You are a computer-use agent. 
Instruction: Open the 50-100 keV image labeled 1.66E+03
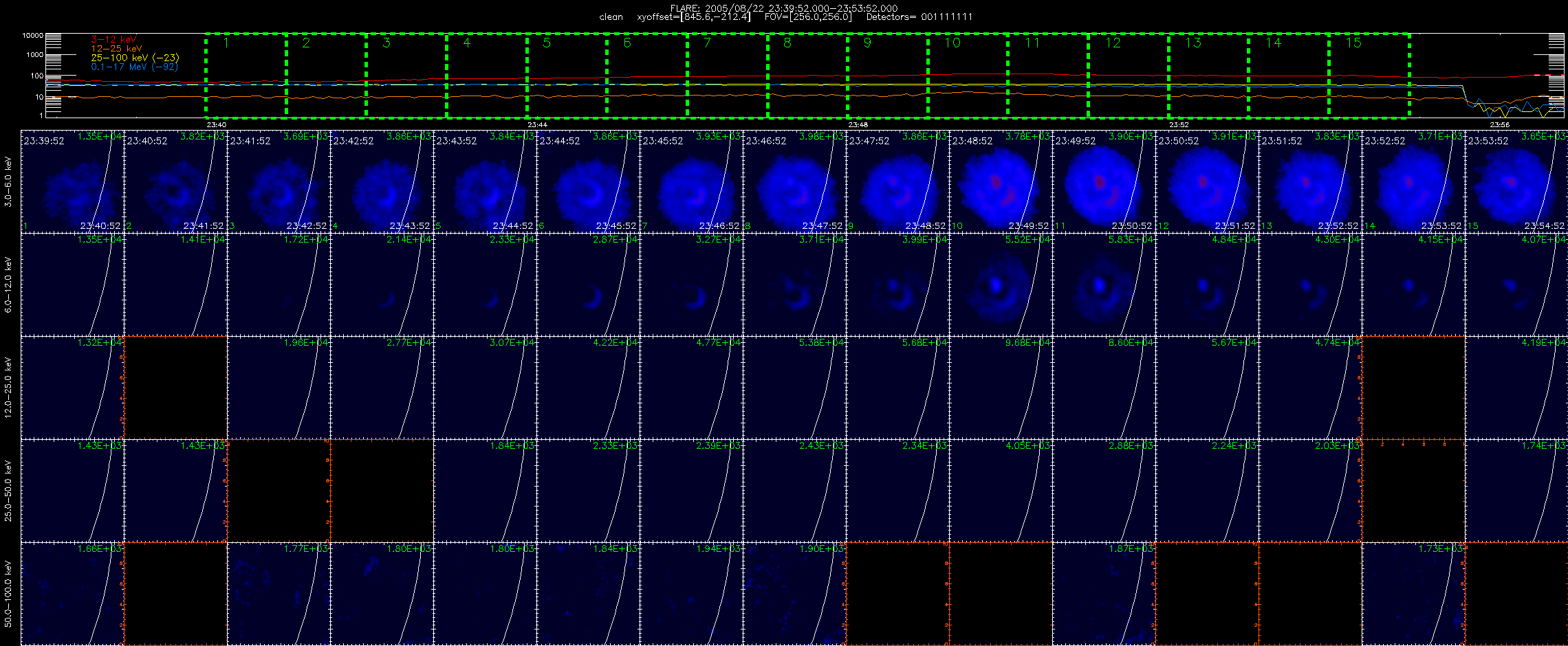click(x=72, y=594)
